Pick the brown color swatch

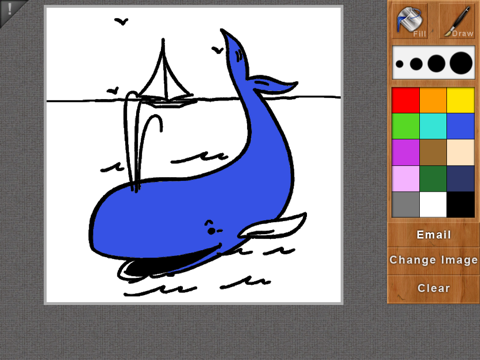pos(433,152)
